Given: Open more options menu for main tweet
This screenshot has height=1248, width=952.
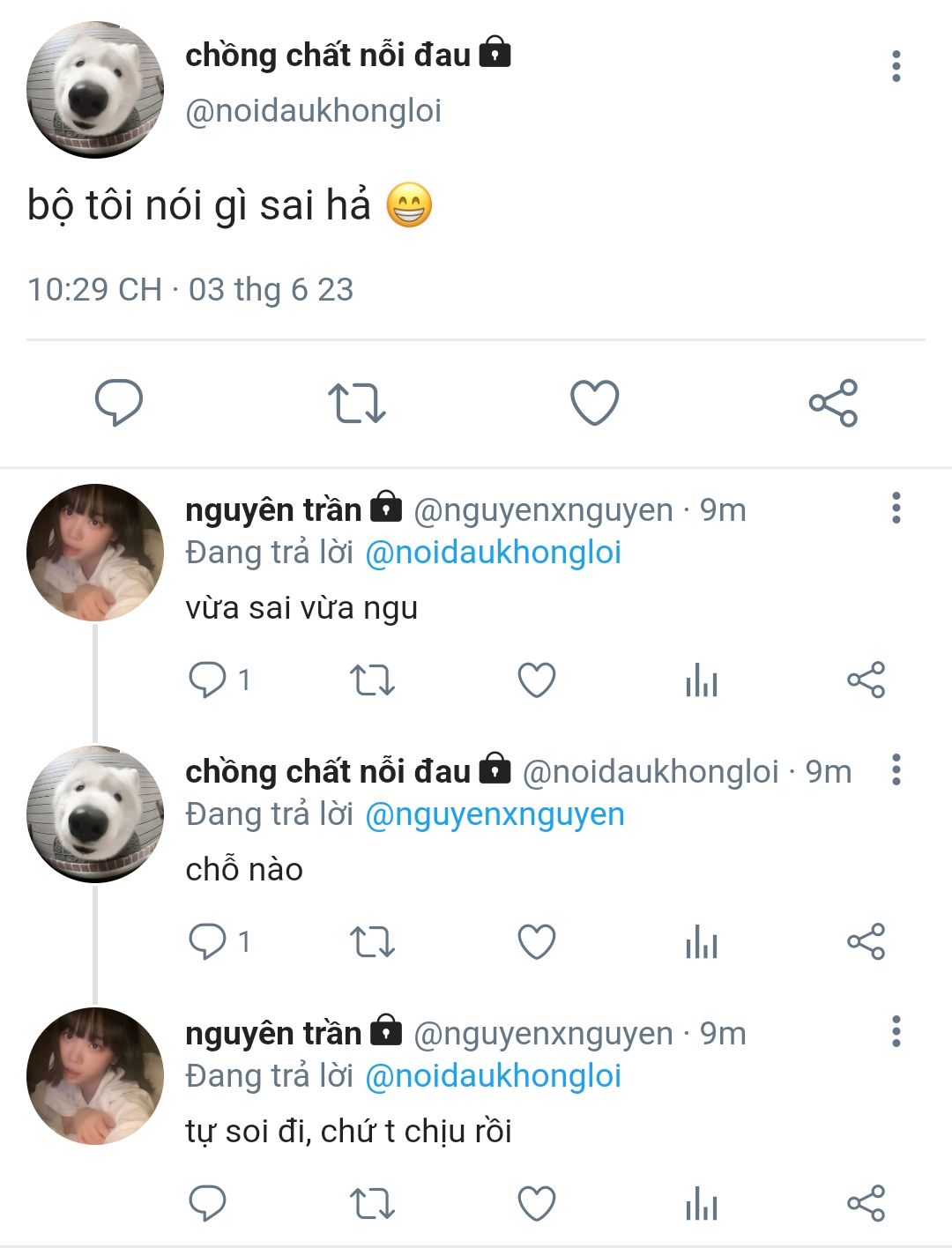Looking at the screenshot, I should [x=896, y=66].
